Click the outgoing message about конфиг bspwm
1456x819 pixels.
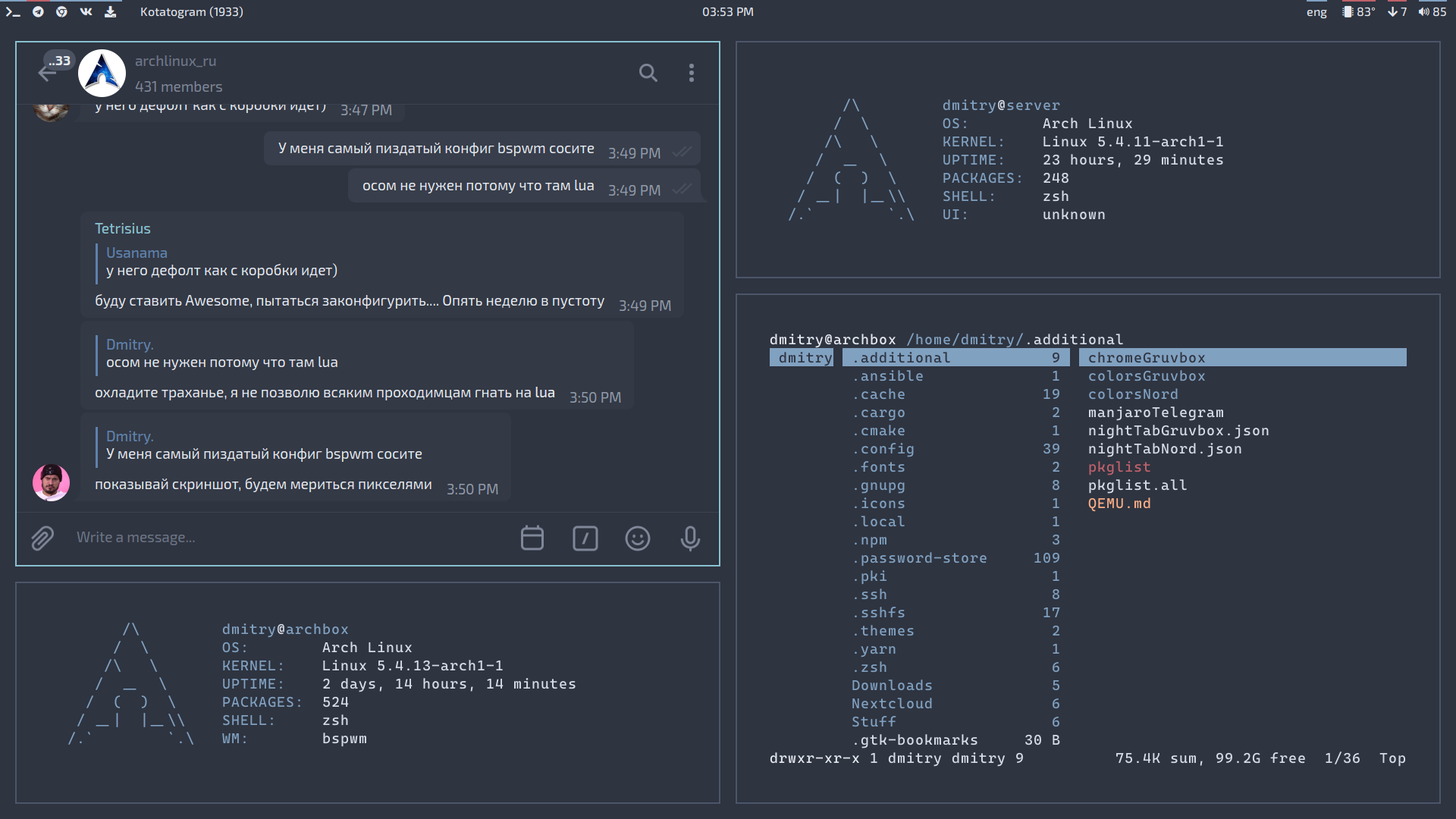click(482, 149)
